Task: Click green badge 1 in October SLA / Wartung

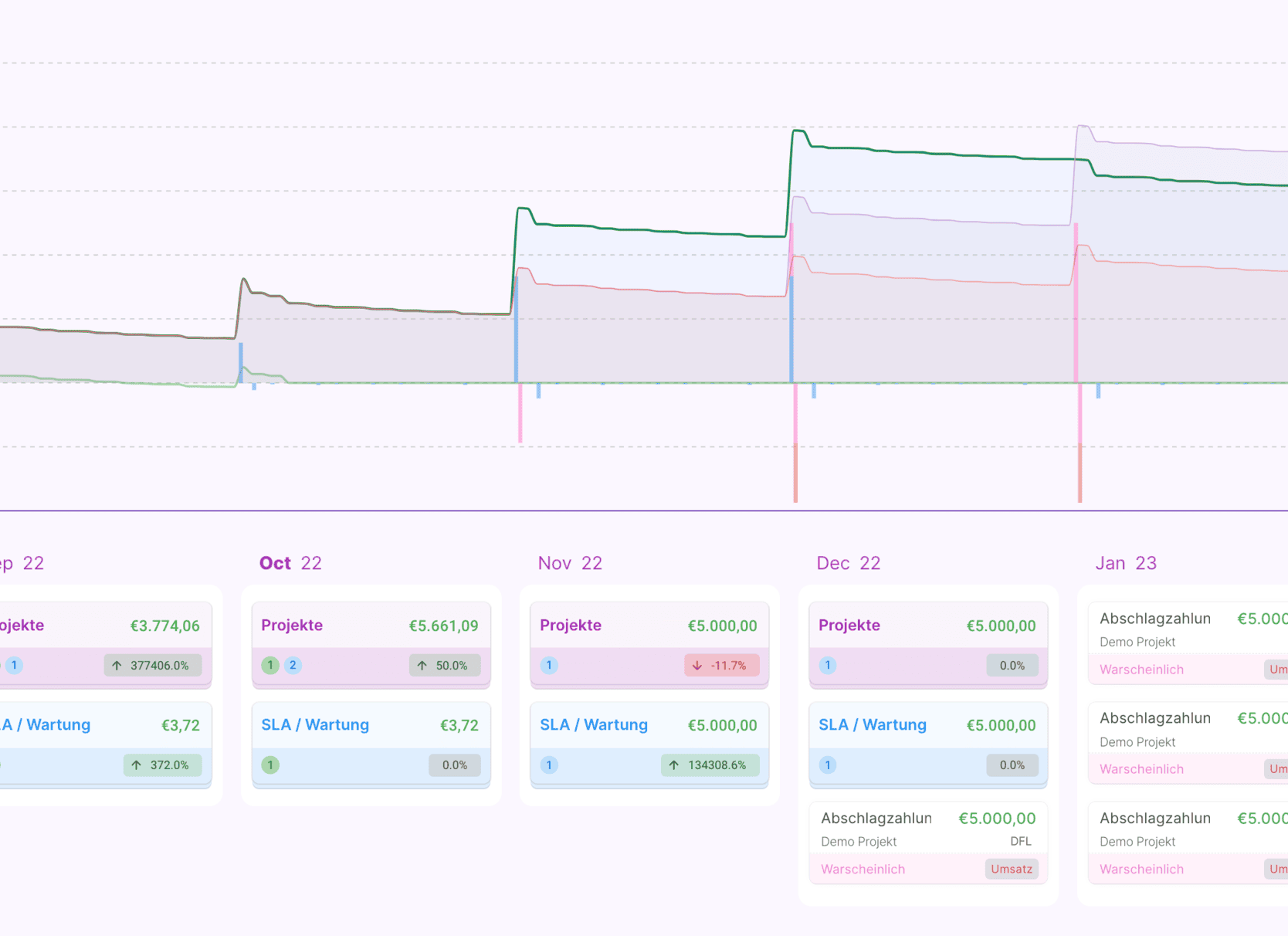Action: point(270,765)
